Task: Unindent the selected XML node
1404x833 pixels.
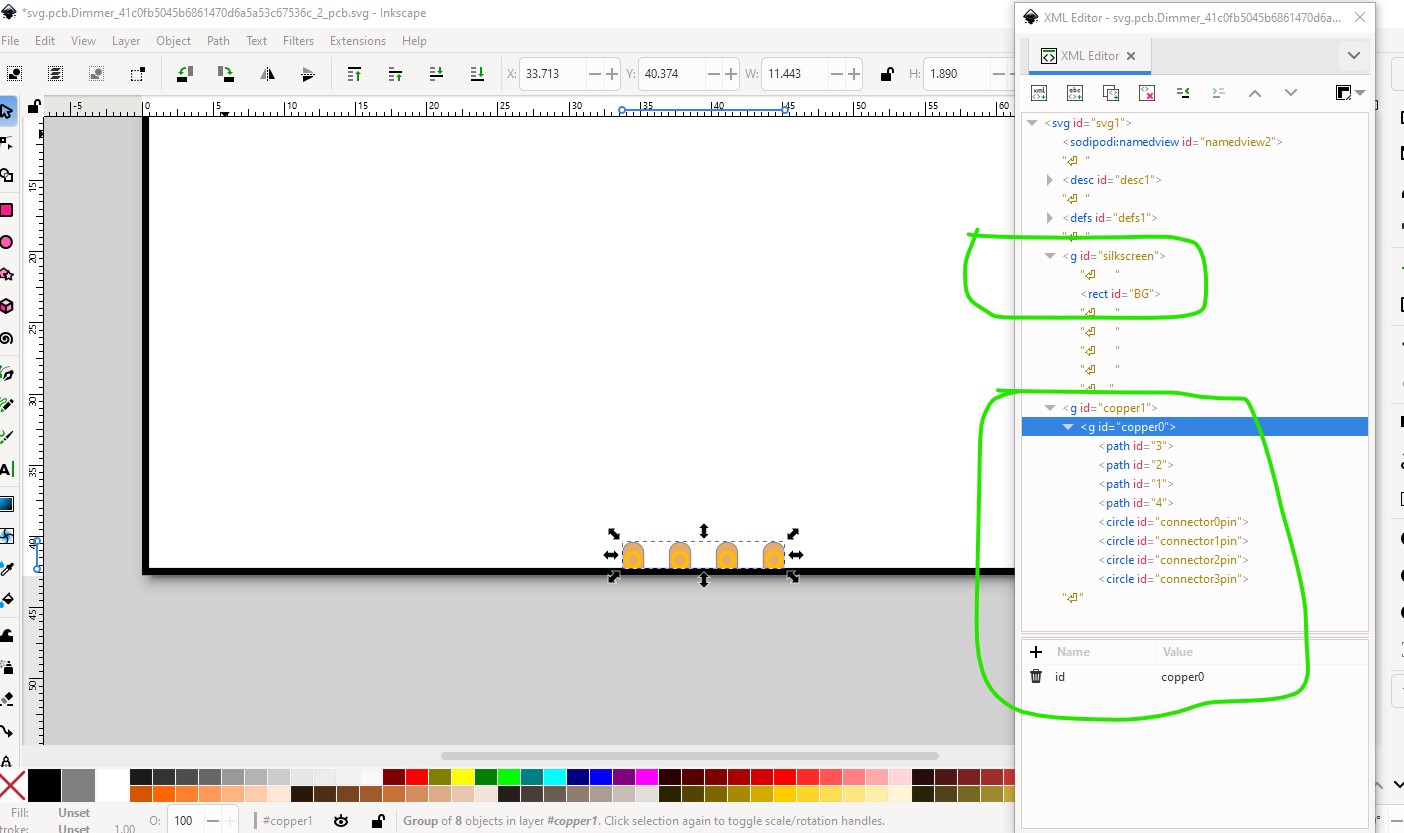Action: tap(1183, 93)
